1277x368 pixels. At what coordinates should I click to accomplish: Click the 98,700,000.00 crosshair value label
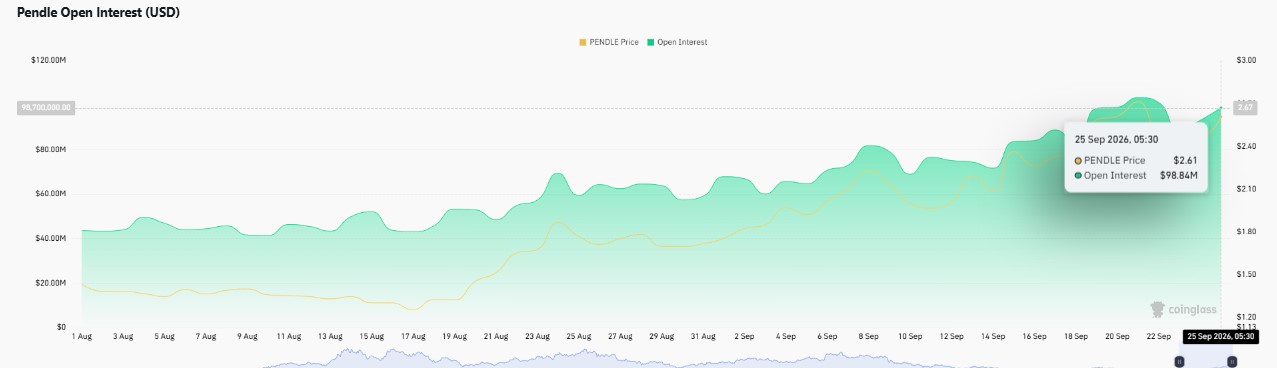pyautogui.click(x=46, y=107)
